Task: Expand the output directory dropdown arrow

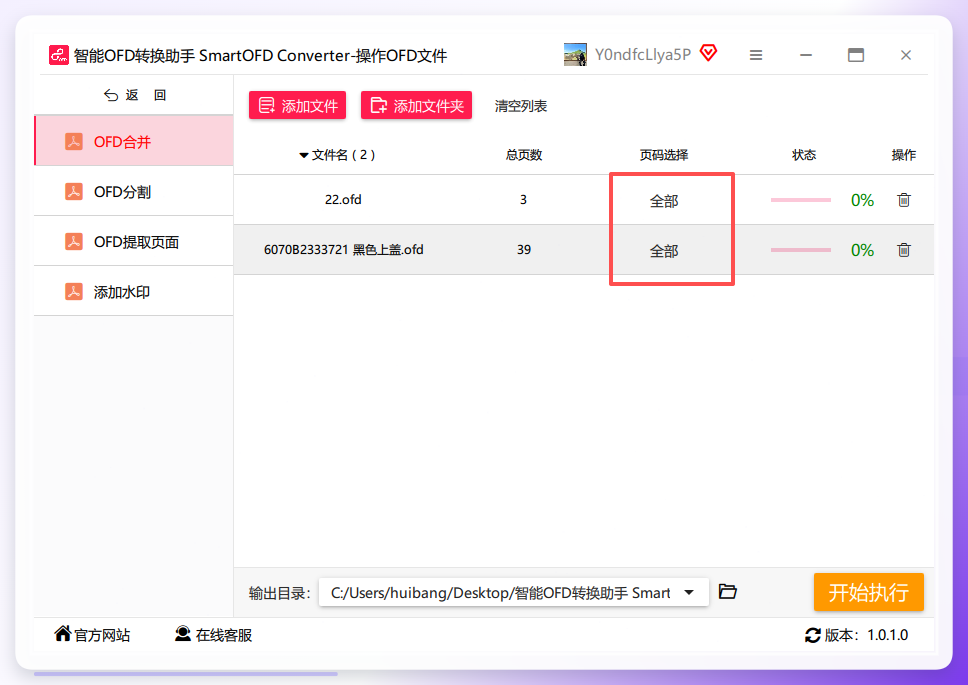Action: (689, 592)
